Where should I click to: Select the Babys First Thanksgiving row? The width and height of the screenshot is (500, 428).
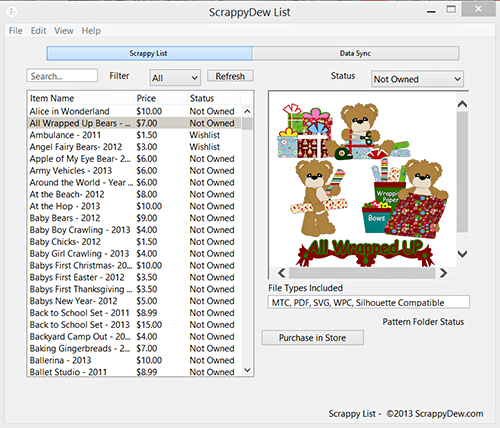(134, 289)
